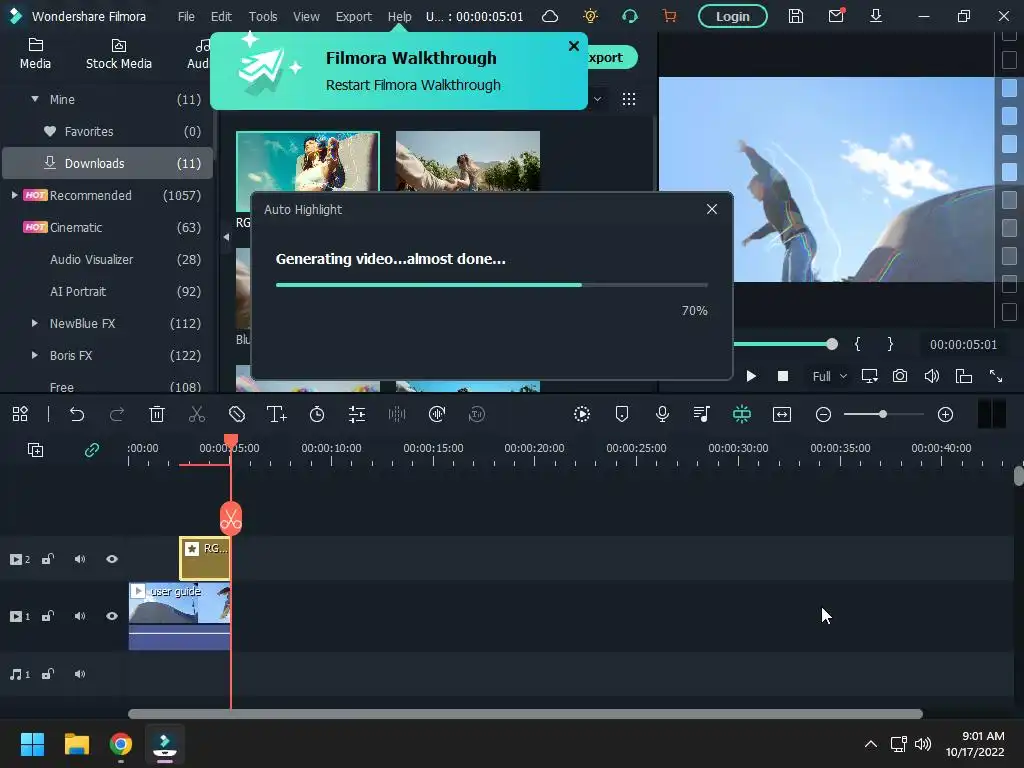Click the zoom to fit timeline icon
1024x768 pixels.
tap(782, 414)
